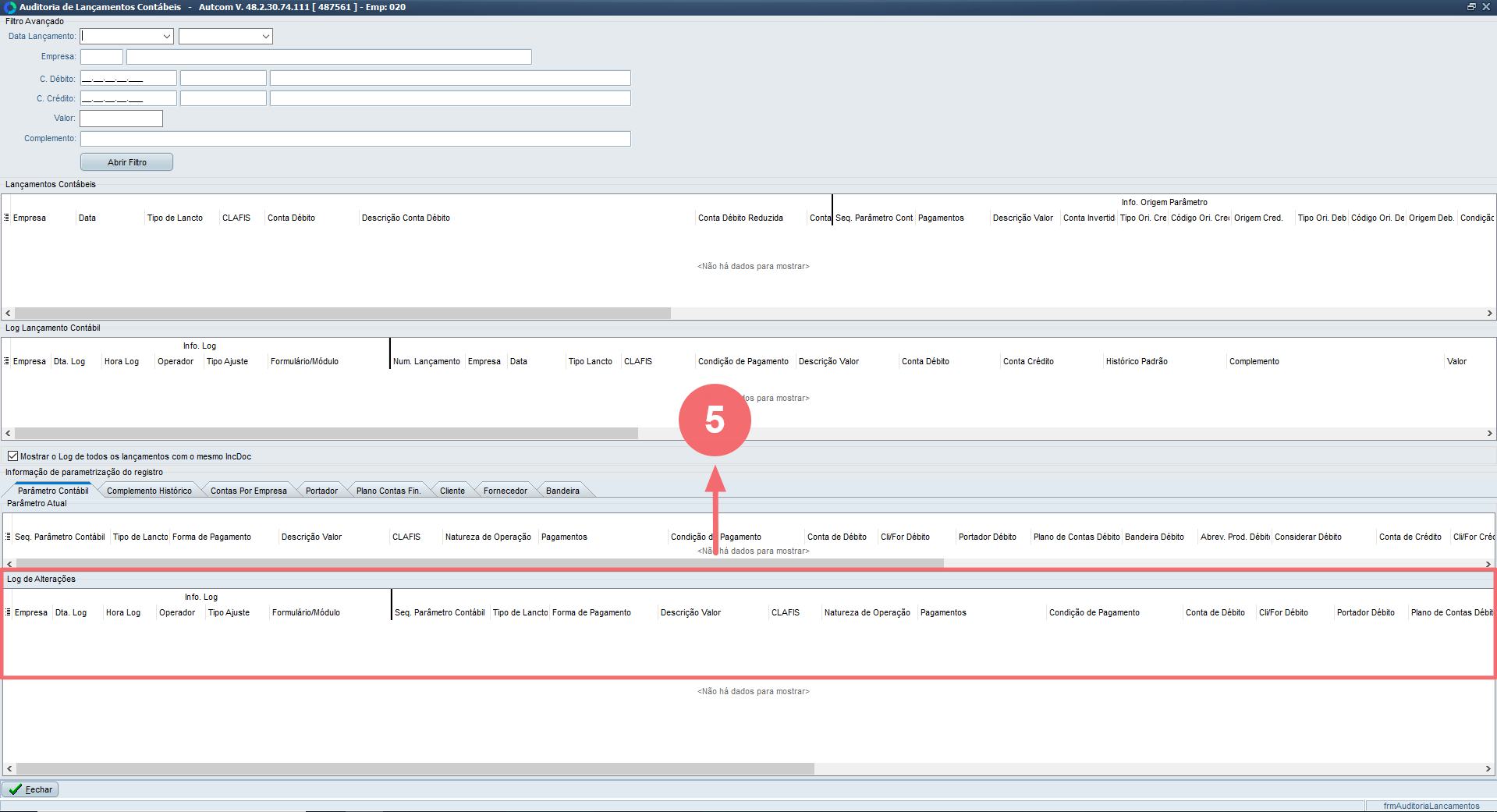Click the Valor input field
The image size is (1497, 812).
click(x=121, y=119)
